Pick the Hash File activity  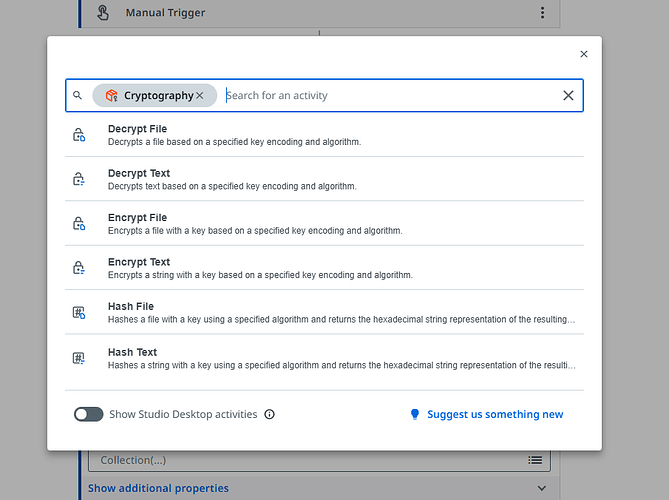pos(324,312)
